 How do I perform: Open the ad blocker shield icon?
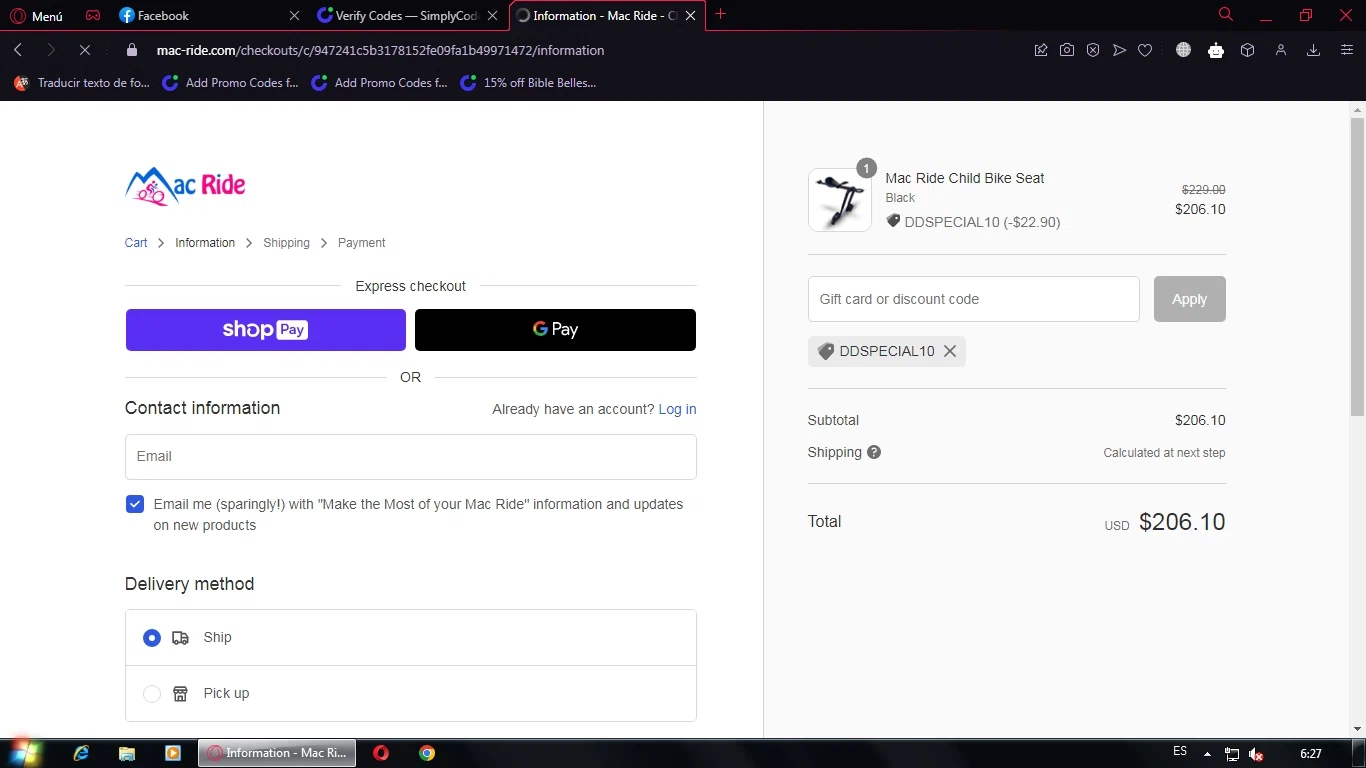click(x=1093, y=50)
